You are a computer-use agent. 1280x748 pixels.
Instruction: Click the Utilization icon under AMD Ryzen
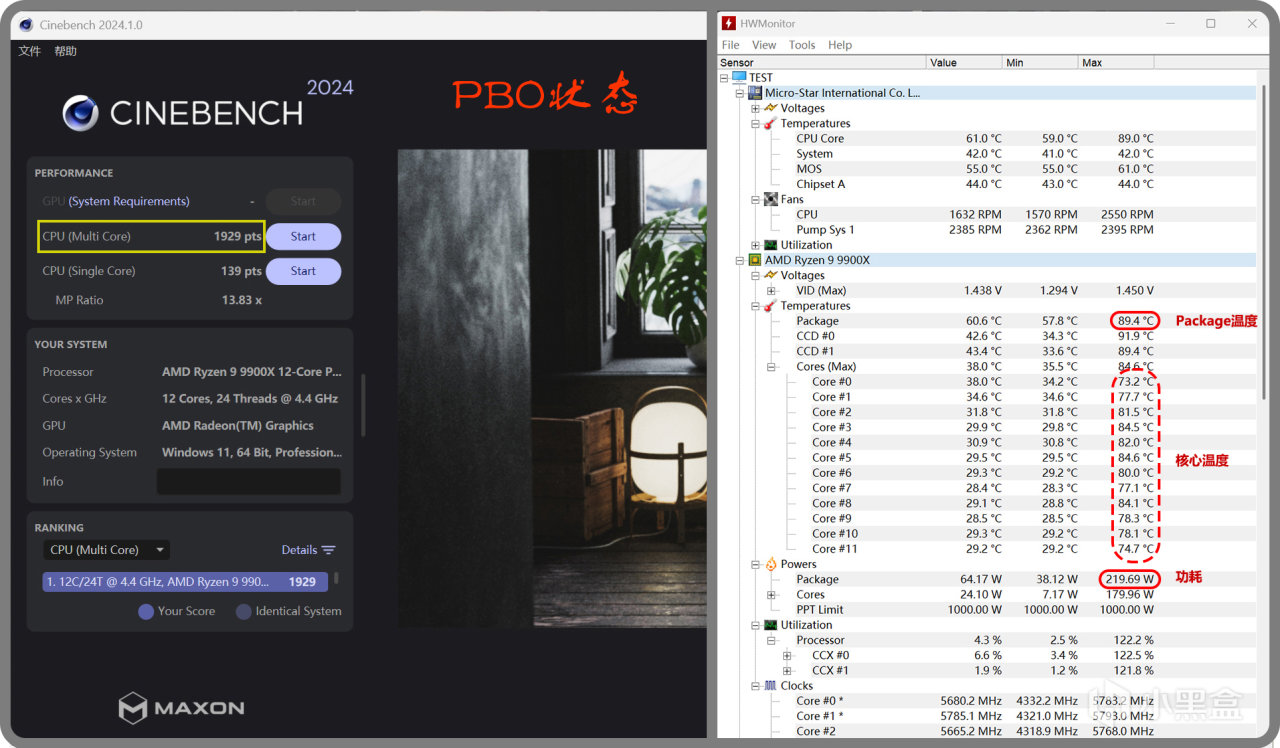[771, 625]
